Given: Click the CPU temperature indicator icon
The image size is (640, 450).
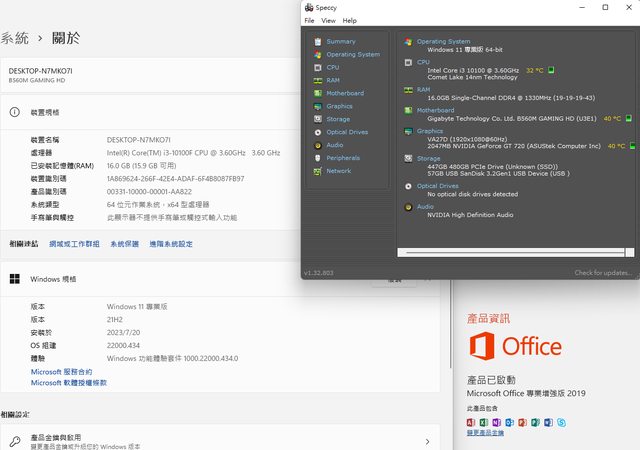Looking at the screenshot, I should pyautogui.click(x=551, y=70).
